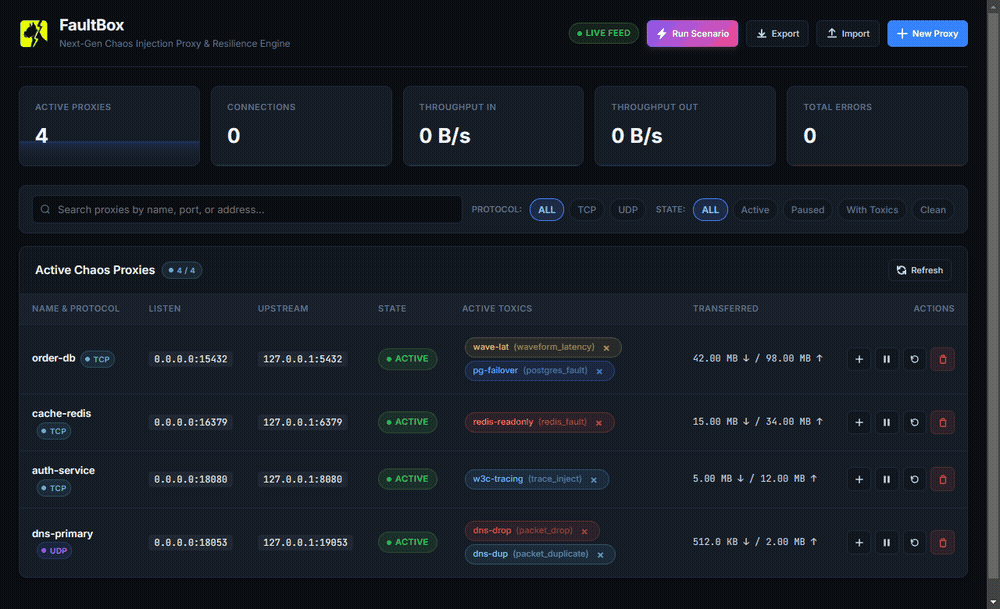Focus the proxy search field
The width and height of the screenshot is (1000, 609).
pos(247,209)
